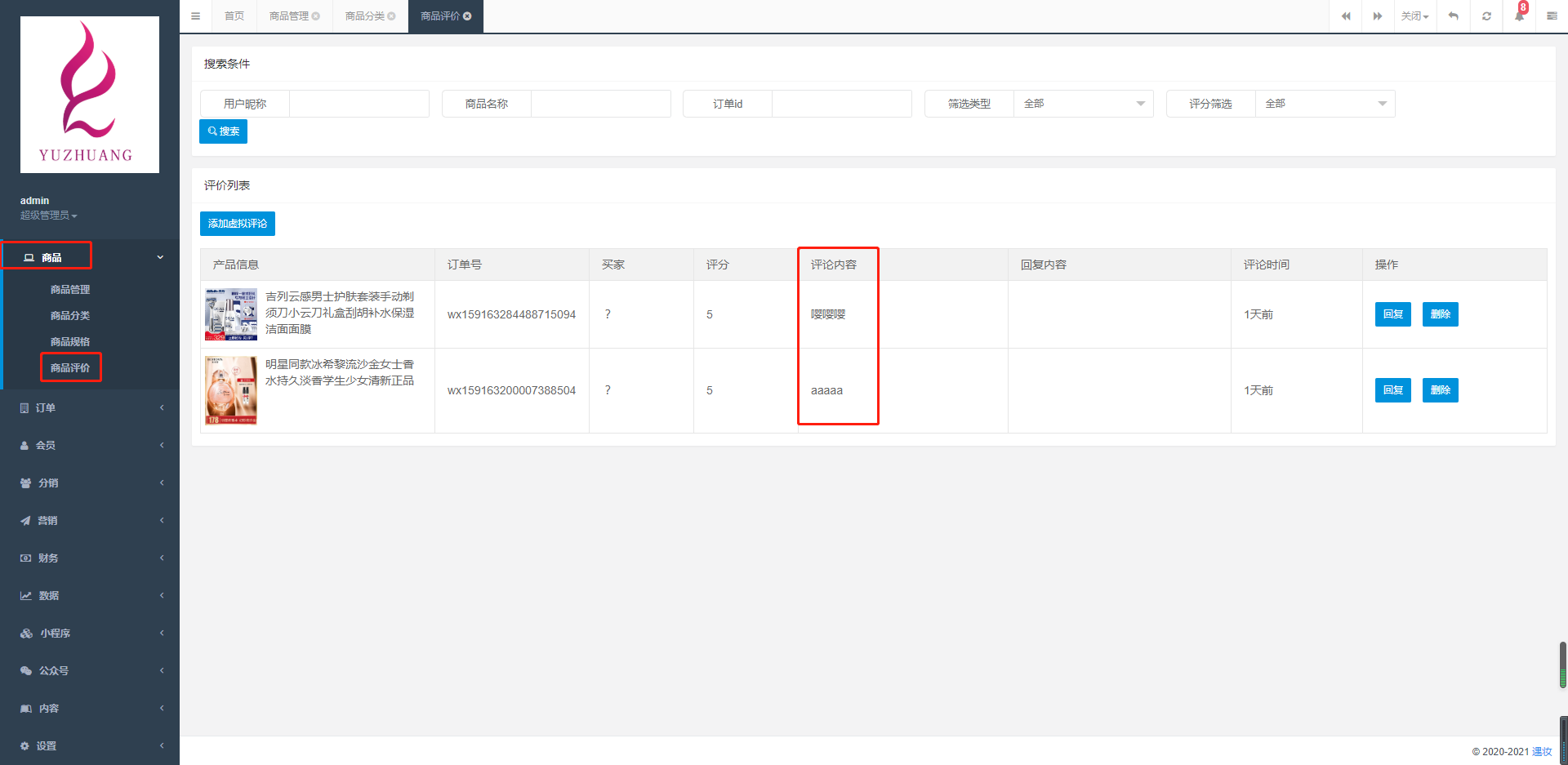Screen dimensions: 1568x765
Task: Delete the aaaaa review
Action: point(1441,390)
